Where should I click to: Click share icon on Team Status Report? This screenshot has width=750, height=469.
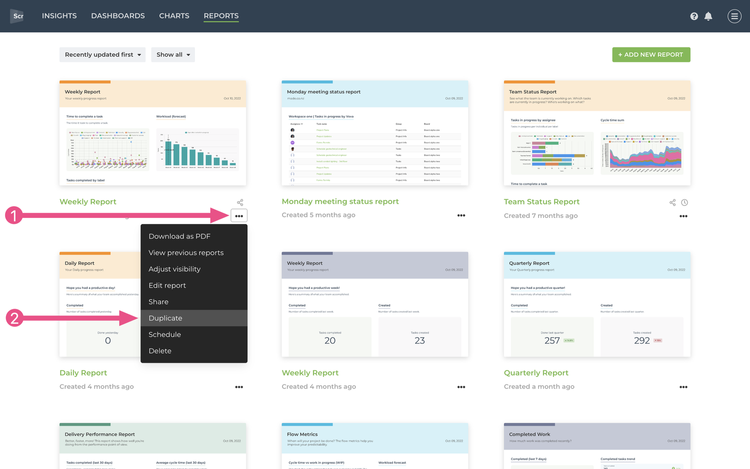point(673,203)
